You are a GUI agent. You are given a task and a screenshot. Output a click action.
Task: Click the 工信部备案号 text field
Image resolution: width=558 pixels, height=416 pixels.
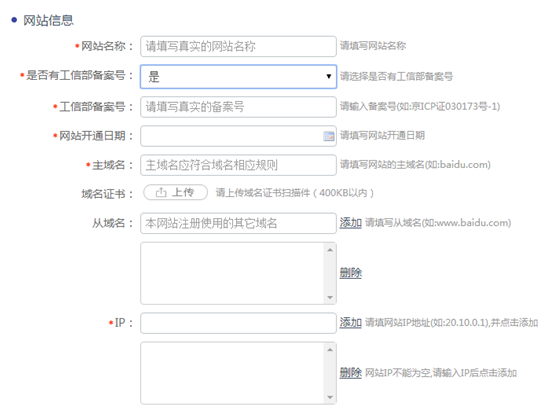tap(238, 107)
